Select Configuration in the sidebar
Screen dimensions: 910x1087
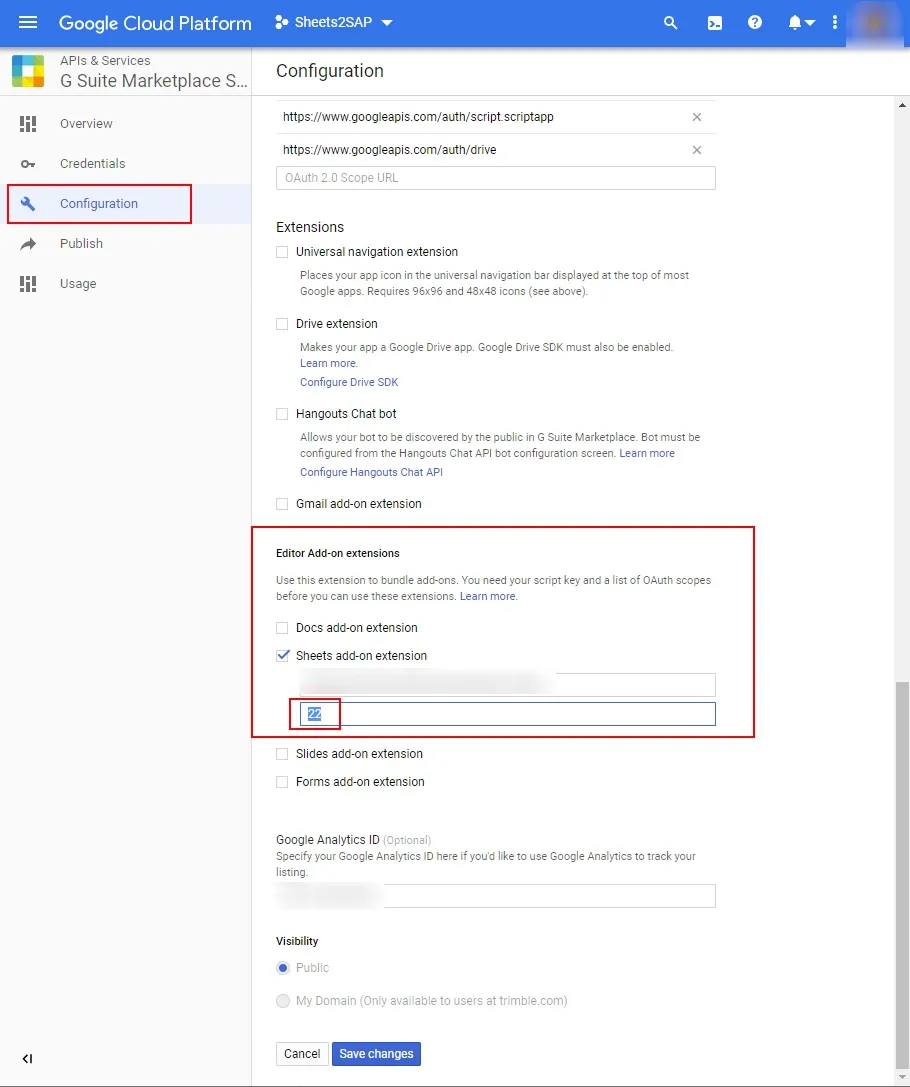click(98, 204)
